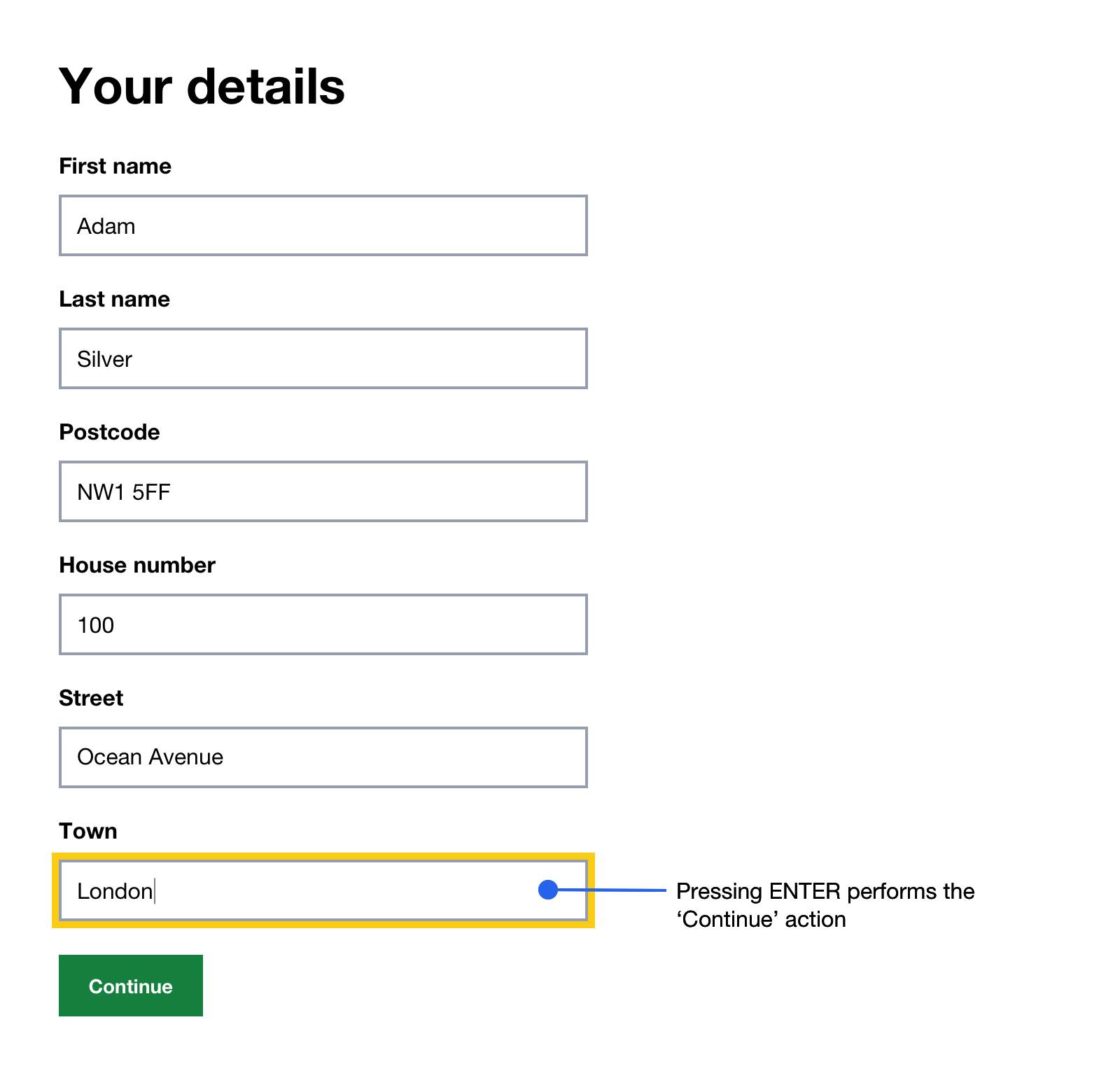Click the text cursor after London
The height and width of the screenshot is (1071, 1120).
(x=155, y=890)
